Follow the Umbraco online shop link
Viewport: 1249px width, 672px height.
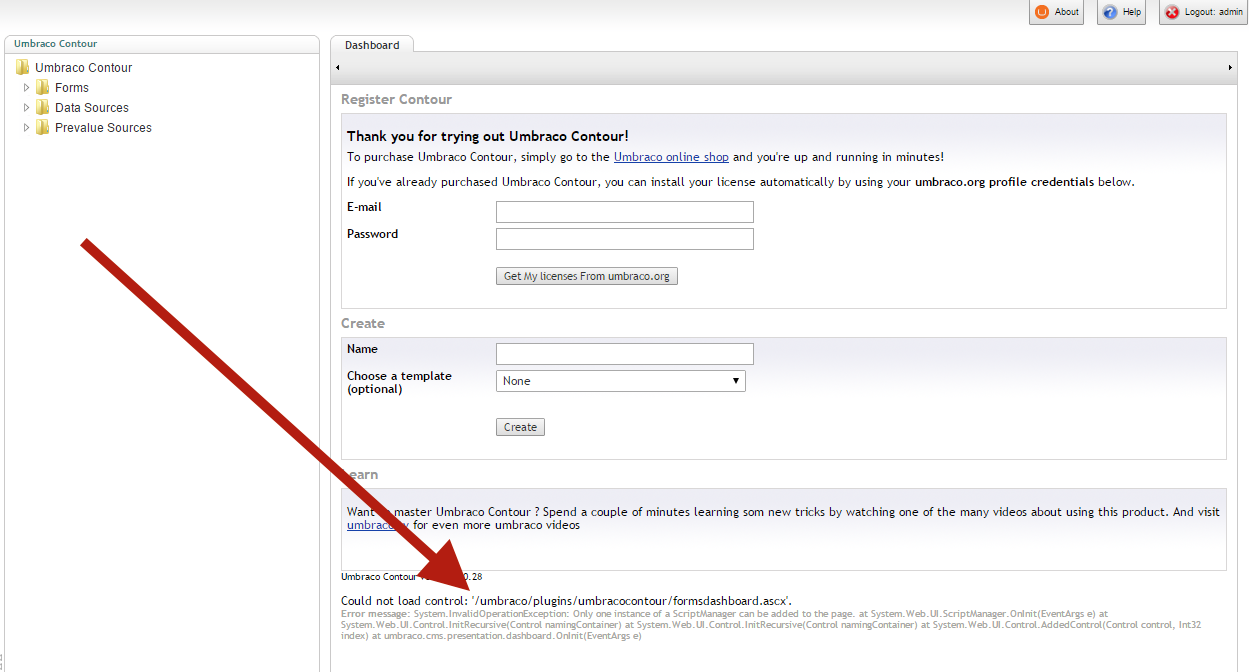[671, 157]
